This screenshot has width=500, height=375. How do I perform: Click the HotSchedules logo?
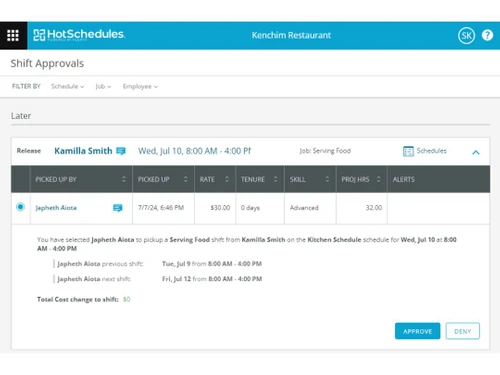[79, 35]
